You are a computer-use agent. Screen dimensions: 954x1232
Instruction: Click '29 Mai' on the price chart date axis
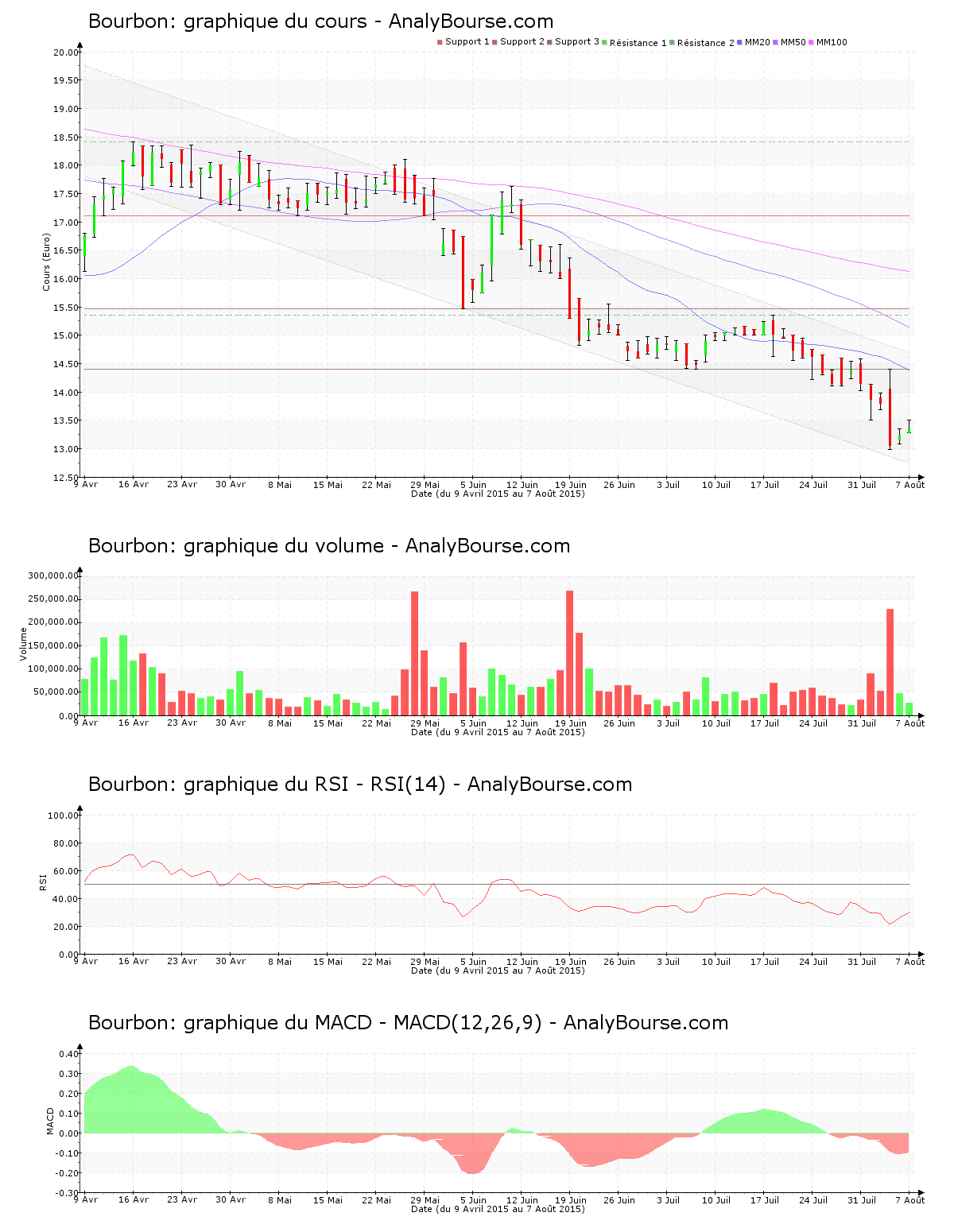tap(425, 485)
